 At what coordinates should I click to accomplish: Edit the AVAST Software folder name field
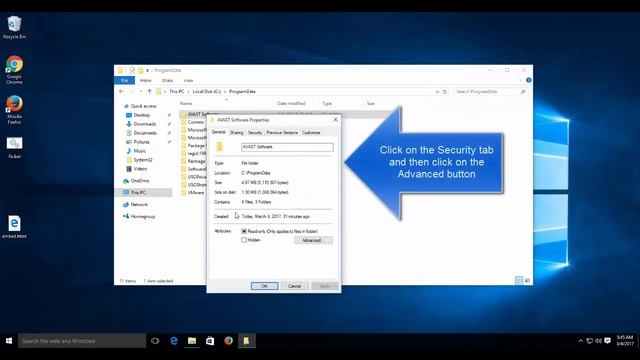click(x=287, y=147)
